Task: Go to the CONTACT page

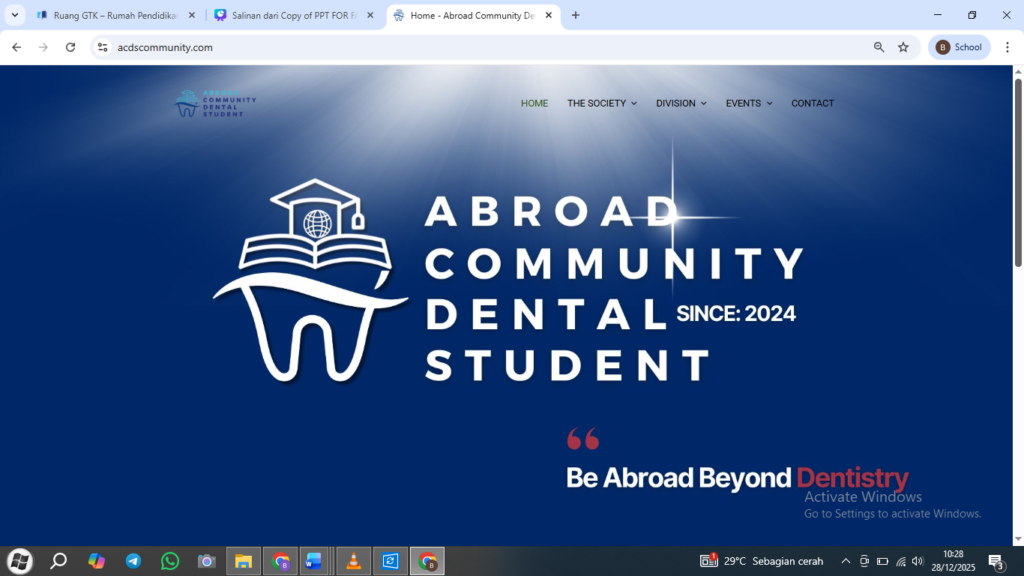Action: tap(812, 103)
